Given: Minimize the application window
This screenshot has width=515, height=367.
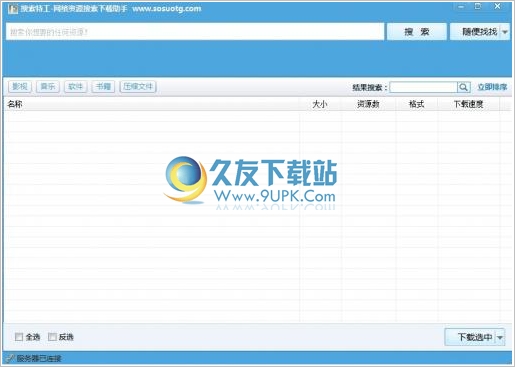Looking at the screenshot, I should (x=461, y=7).
